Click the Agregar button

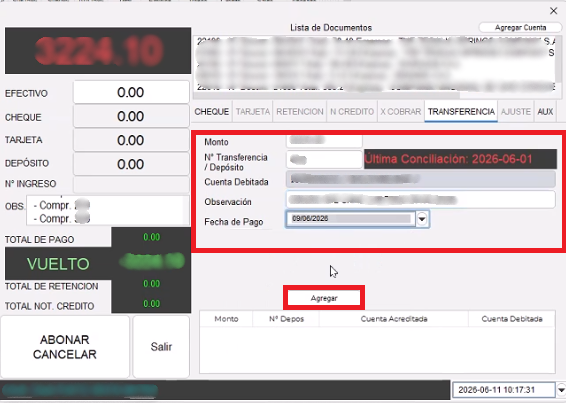point(324,298)
